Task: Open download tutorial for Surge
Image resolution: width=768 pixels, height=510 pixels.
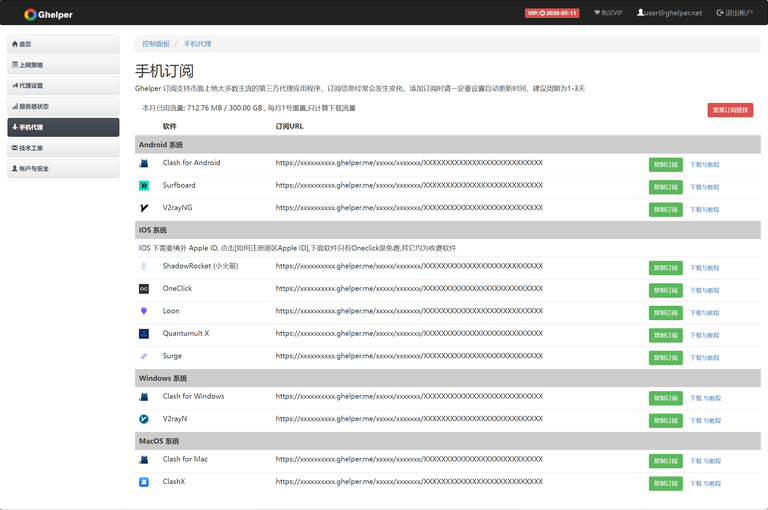Action: click(x=704, y=358)
